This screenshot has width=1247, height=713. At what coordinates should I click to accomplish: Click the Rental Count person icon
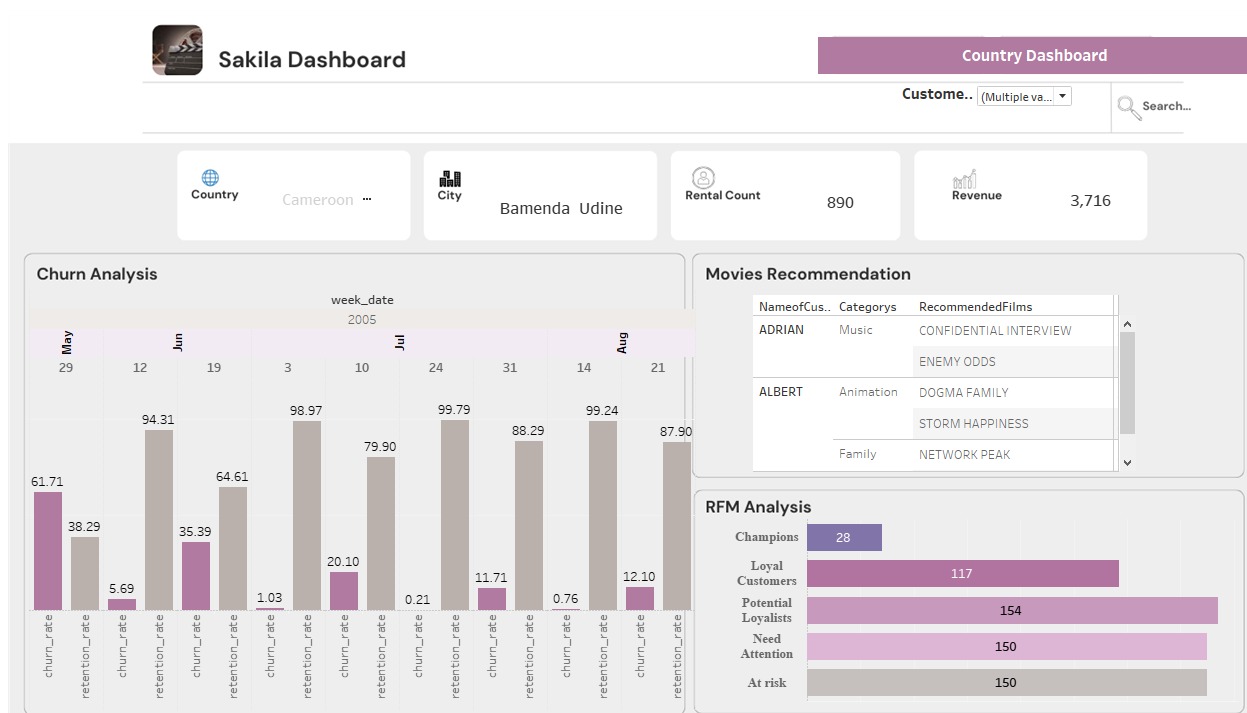click(703, 178)
